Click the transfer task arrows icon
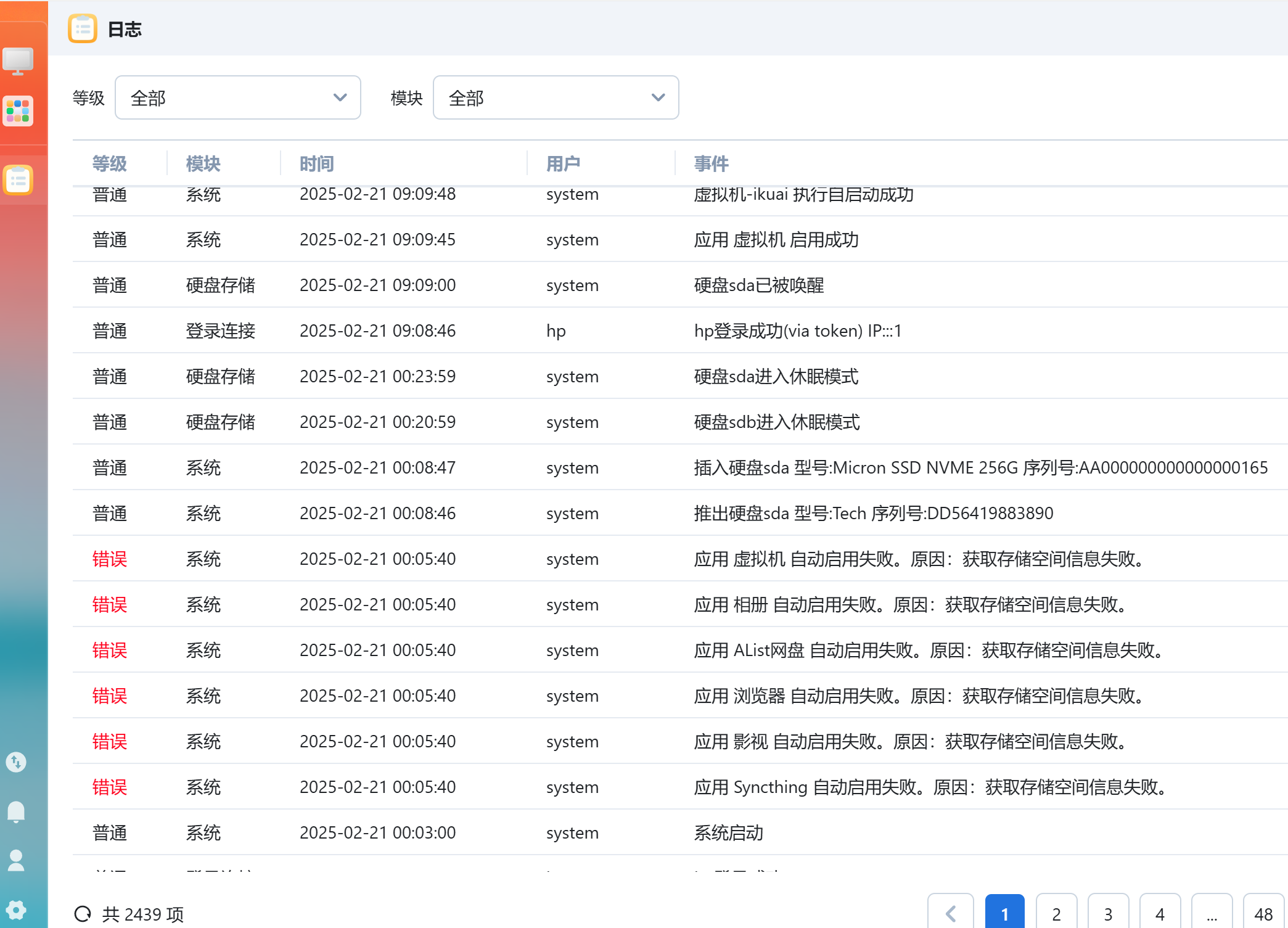1288x928 pixels. coord(16,762)
